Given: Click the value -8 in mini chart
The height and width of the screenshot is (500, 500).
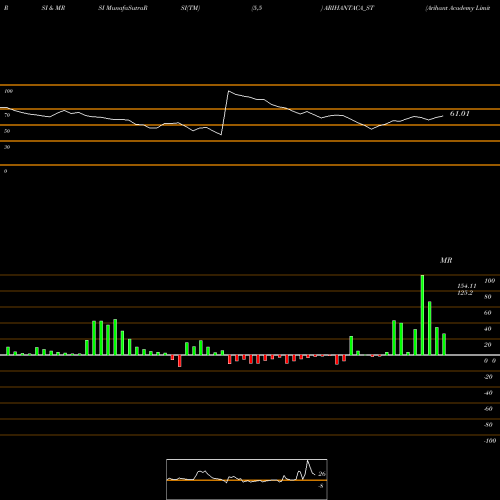Looking at the screenshot, I should point(321,486).
